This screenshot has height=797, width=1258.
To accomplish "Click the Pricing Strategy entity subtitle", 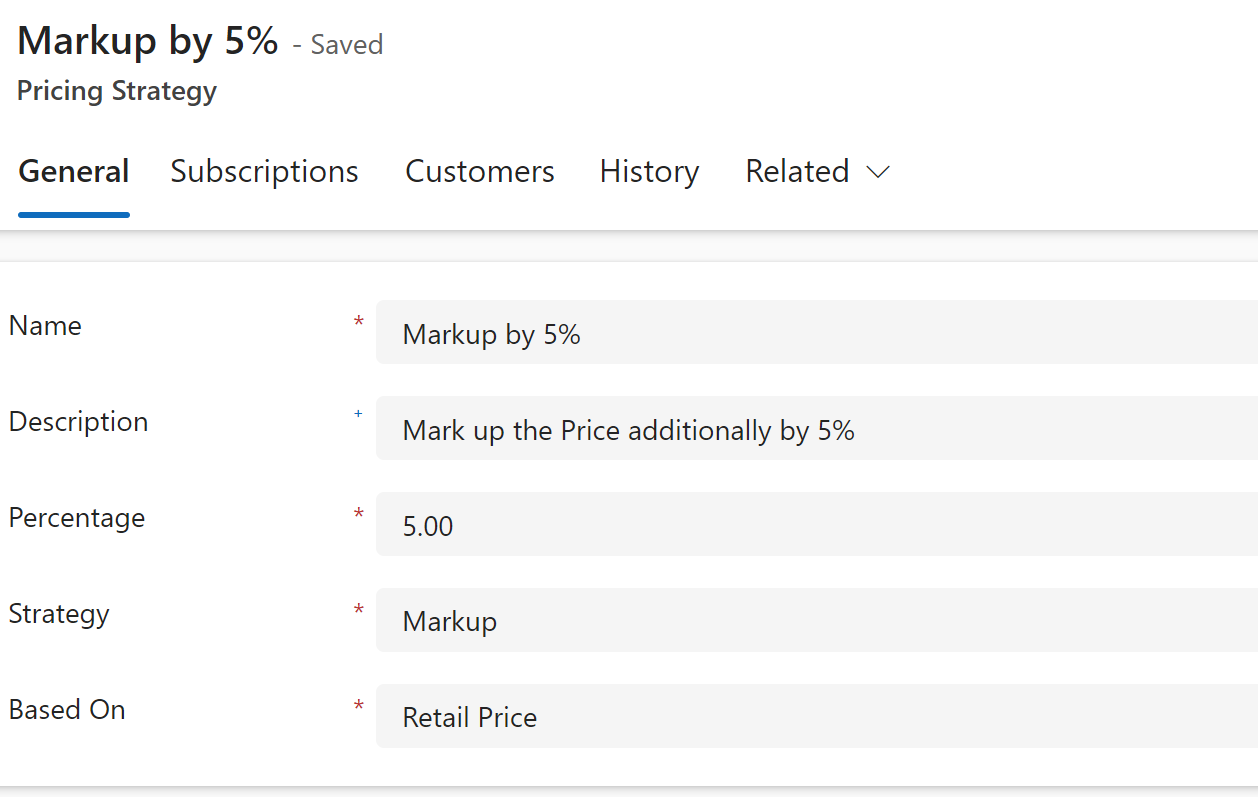I will 117,91.
